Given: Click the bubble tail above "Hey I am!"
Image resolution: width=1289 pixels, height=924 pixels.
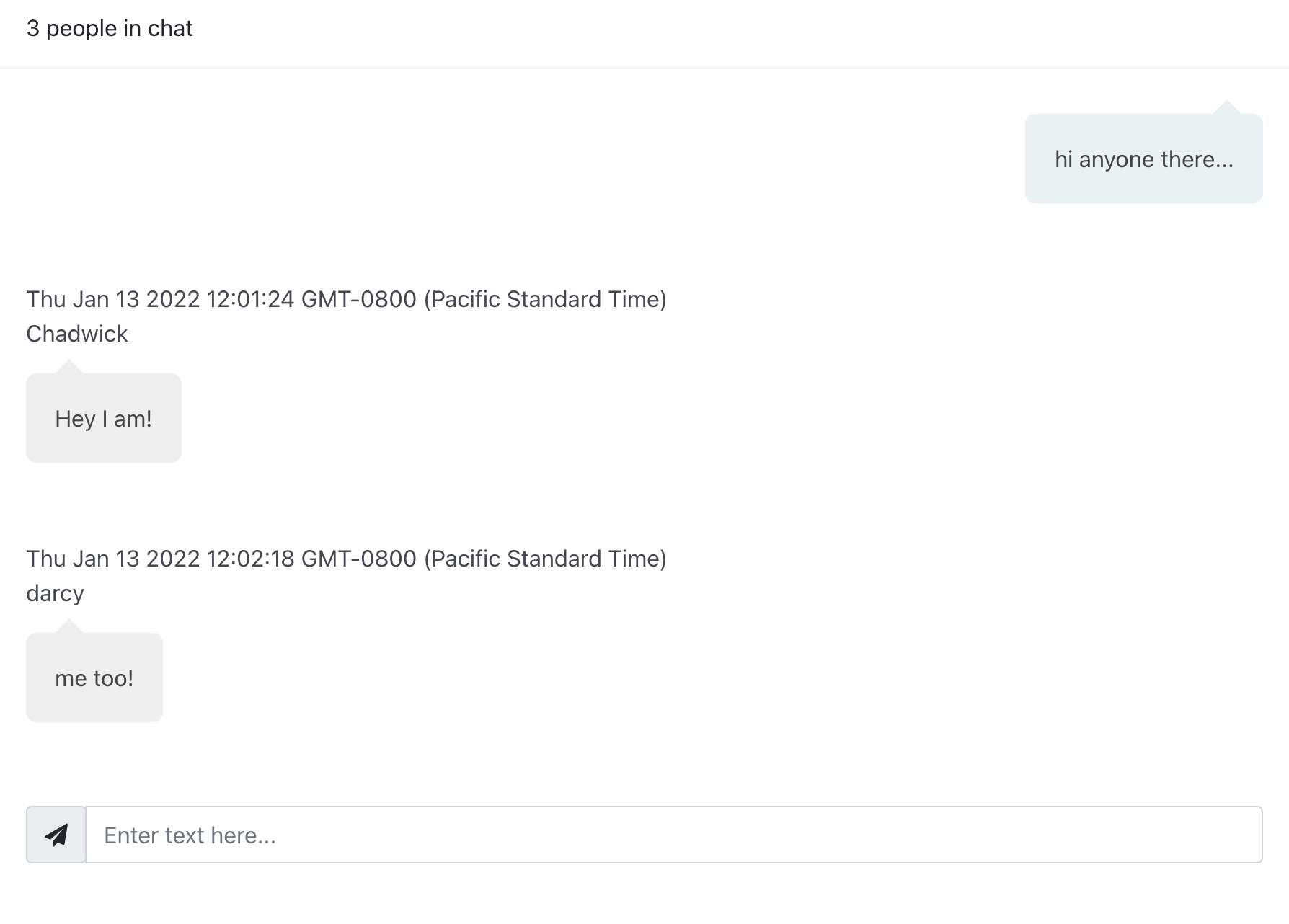Looking at the screenshot, I should click(x=69, y=368).
